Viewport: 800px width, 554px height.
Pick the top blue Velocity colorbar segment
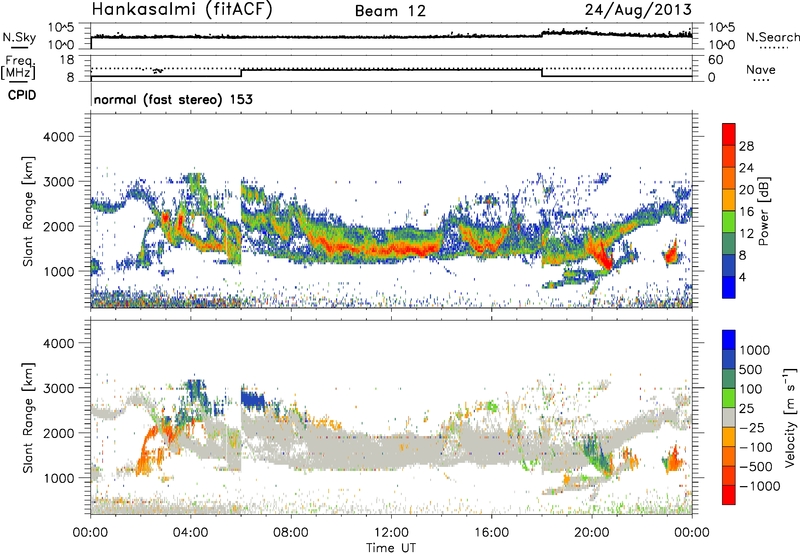pos(729,340)
